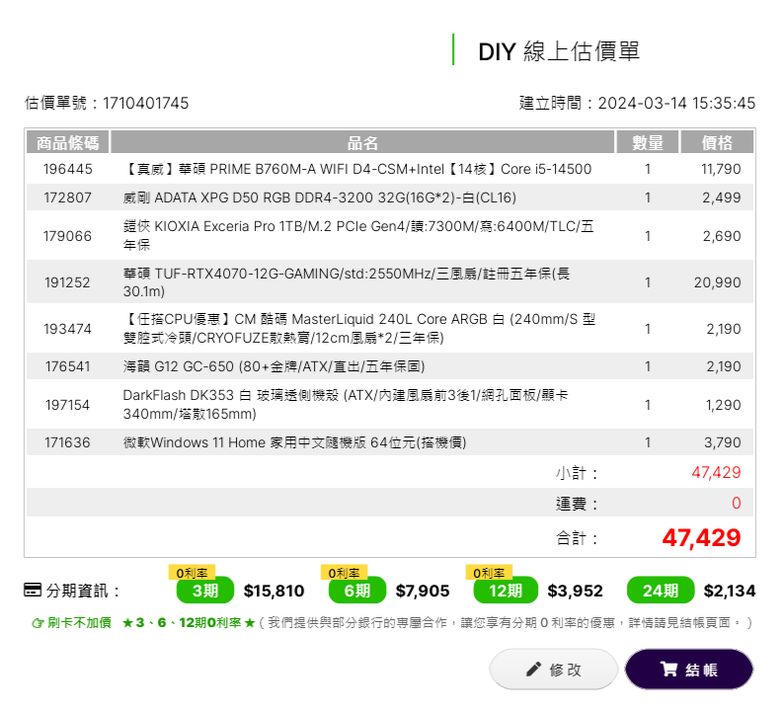
Task: Click the price 1,290
Action: [723, 405]
